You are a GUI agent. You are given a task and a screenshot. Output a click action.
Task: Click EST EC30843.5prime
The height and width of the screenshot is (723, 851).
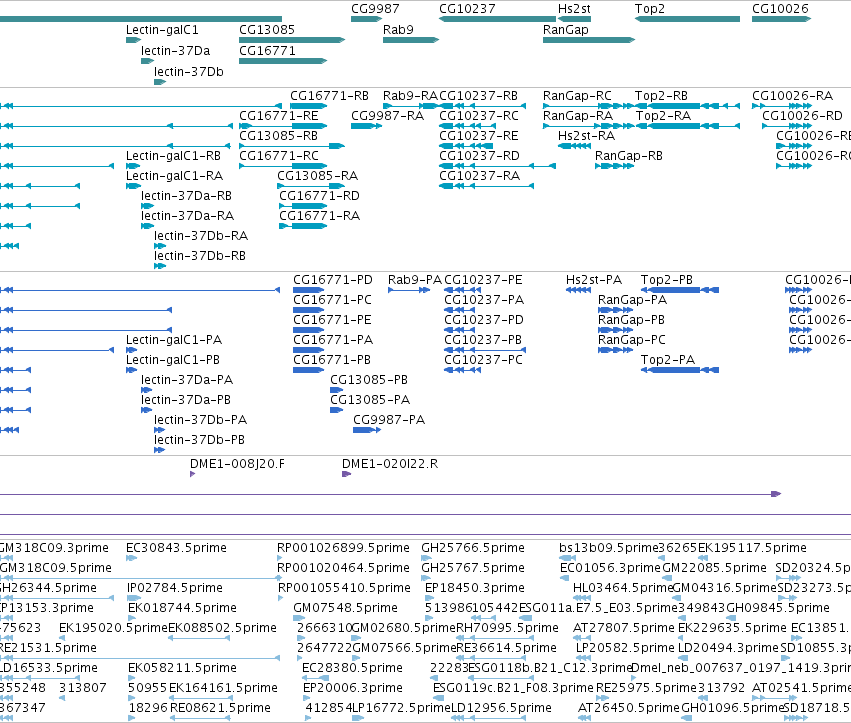pos(176,548)
